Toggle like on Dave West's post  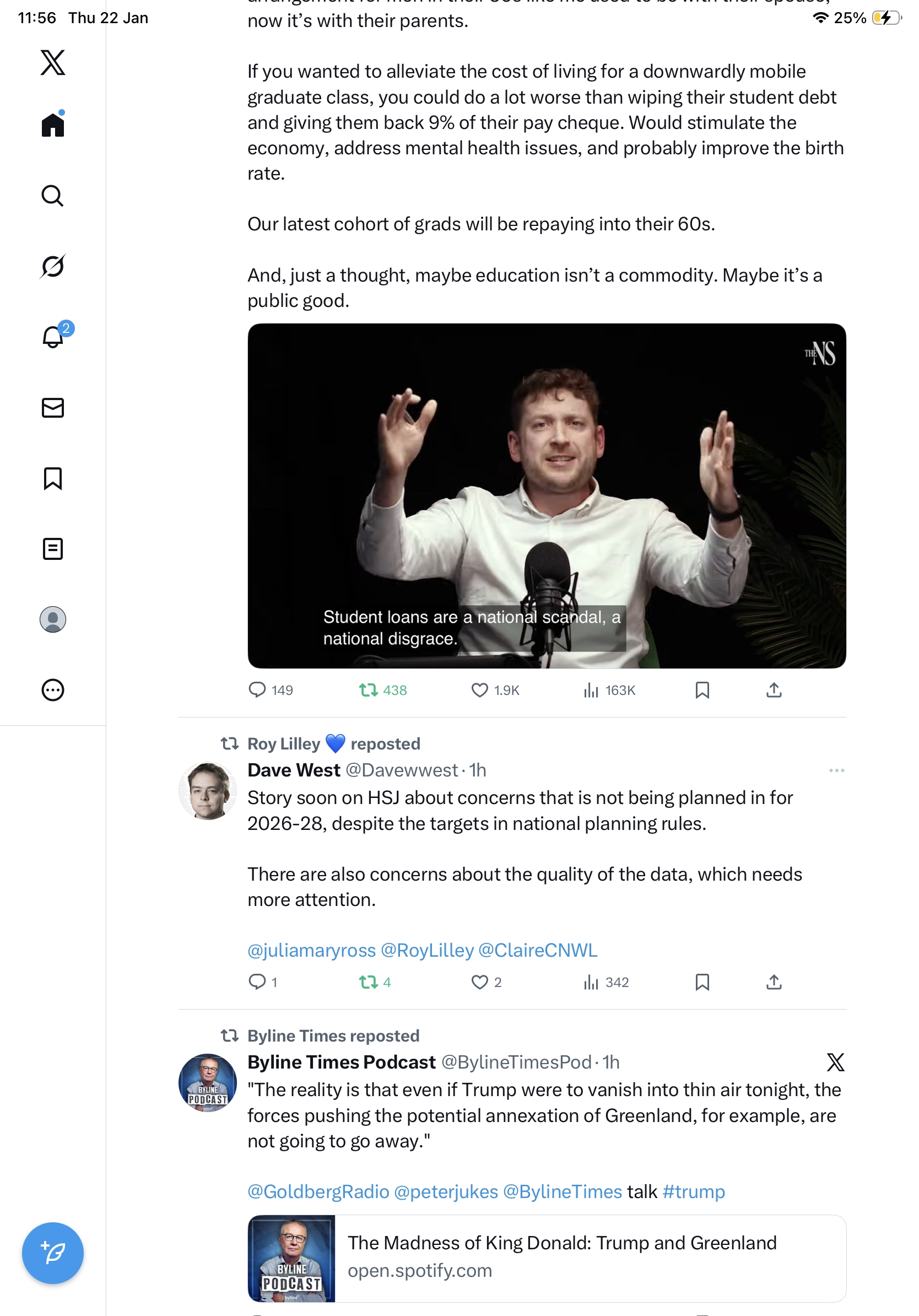479,982
